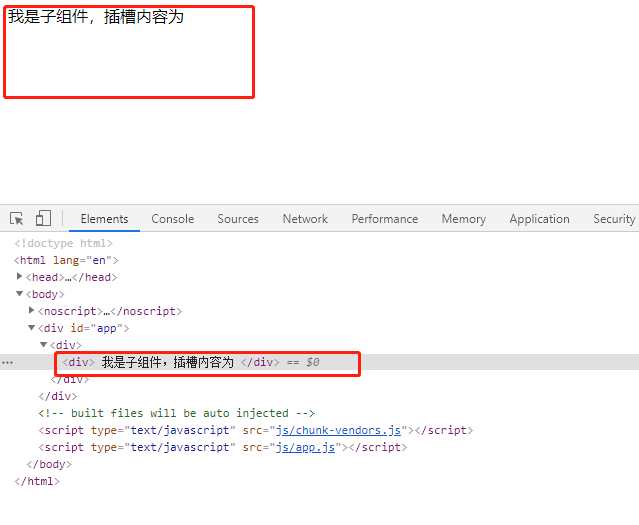Open the Performance tab
The image size is (639, 525).
click(x=385, y=219)
